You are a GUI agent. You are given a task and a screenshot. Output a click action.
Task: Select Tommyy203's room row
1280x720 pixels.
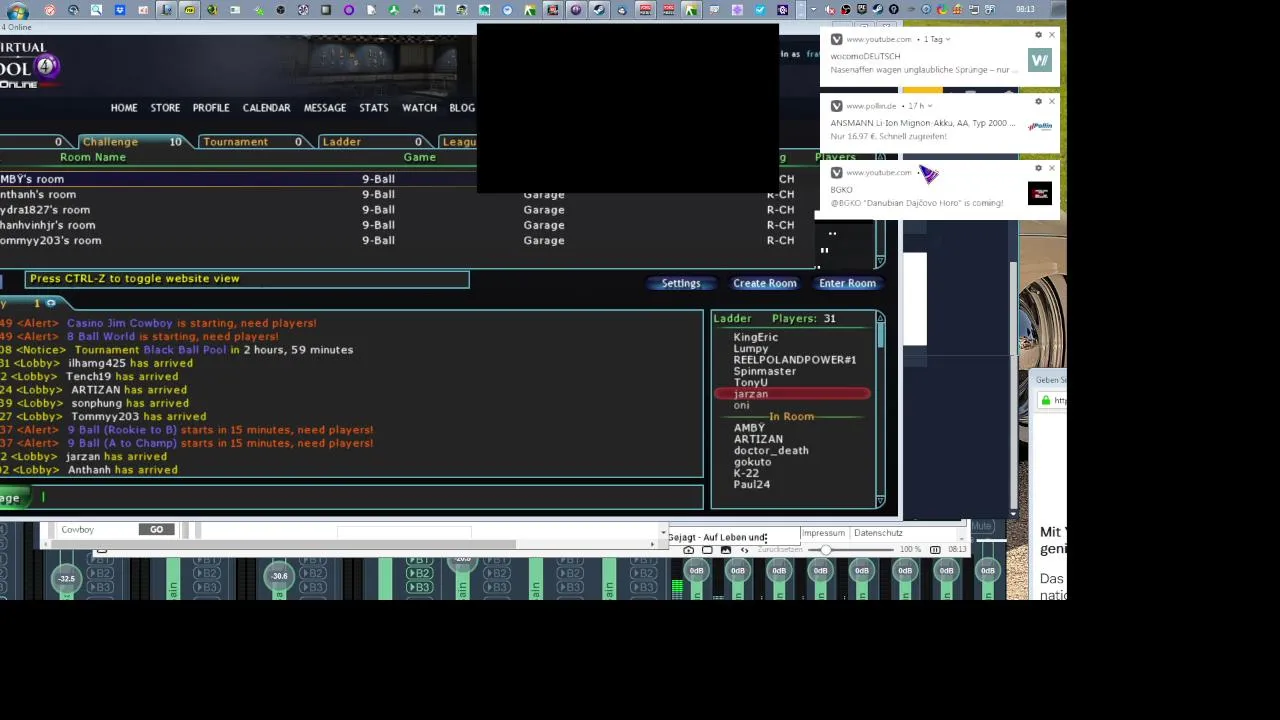pos(400,241)
